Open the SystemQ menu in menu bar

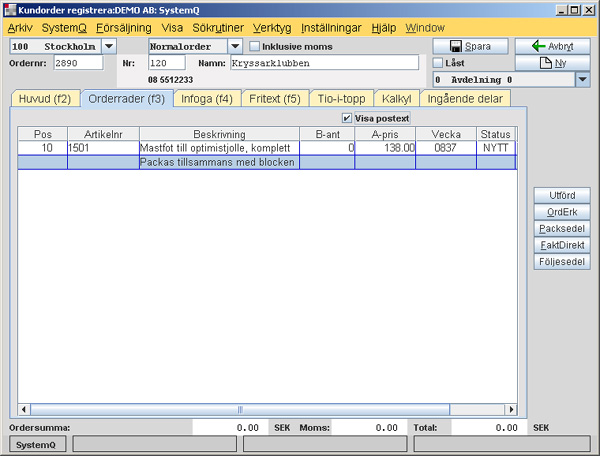pyautogui.click(x=64, y=28)
